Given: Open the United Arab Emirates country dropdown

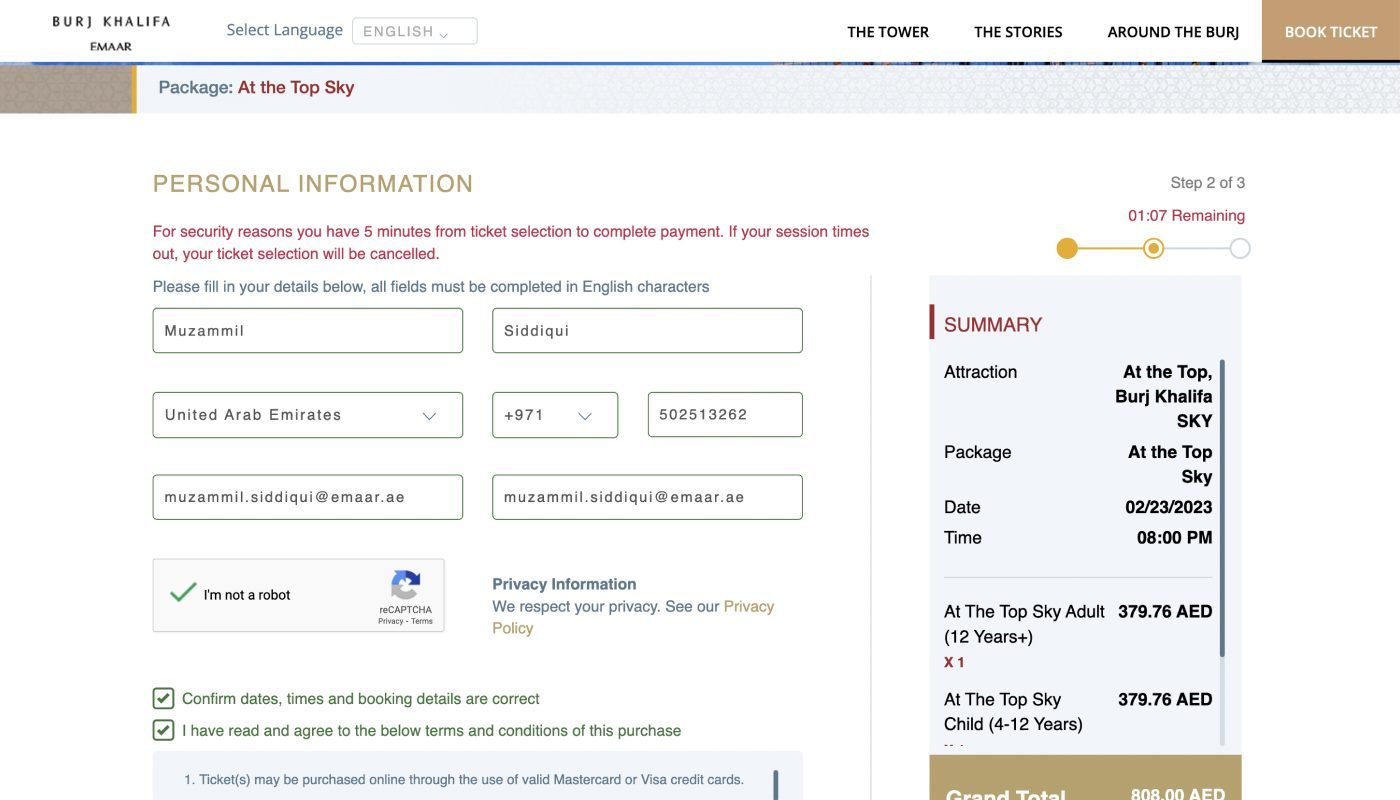Looking at the screenshot, I should (x=308, y=415).
